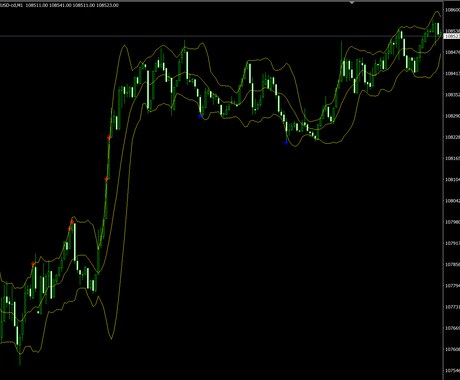The image size is (460, 380).
Task: Click the red arrow signal near the 107856 level
Action: [33, 264]
